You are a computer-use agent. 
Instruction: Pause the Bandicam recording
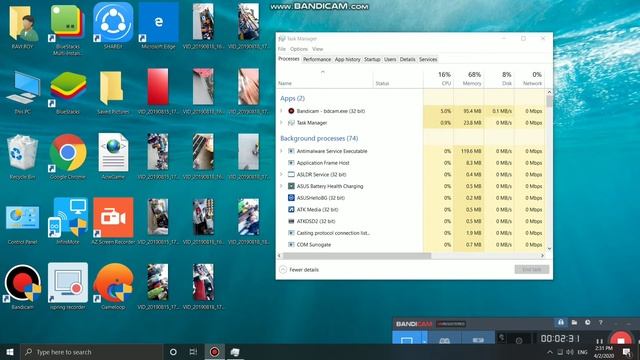tap(599, 341)
